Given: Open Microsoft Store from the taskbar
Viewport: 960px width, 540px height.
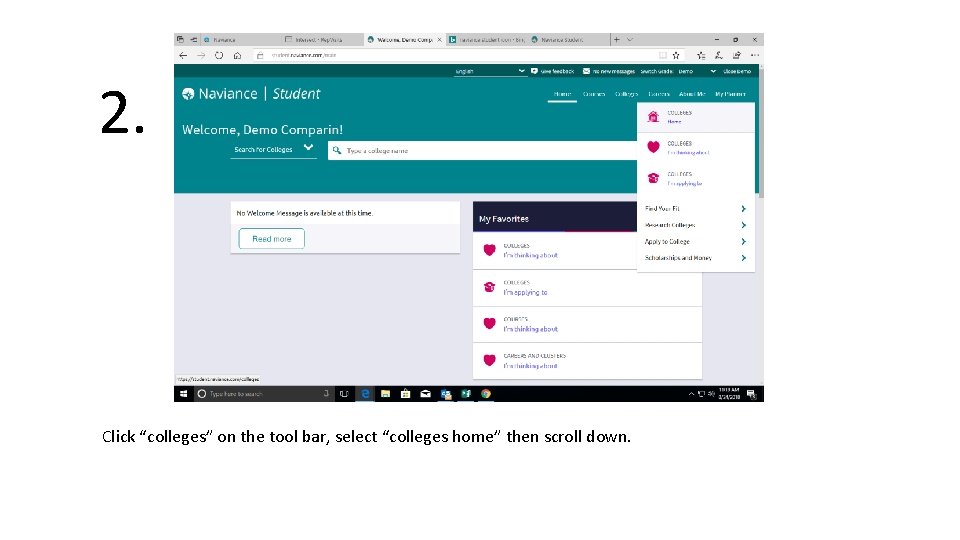Looking at the screenshot, I should click(405, 394).
